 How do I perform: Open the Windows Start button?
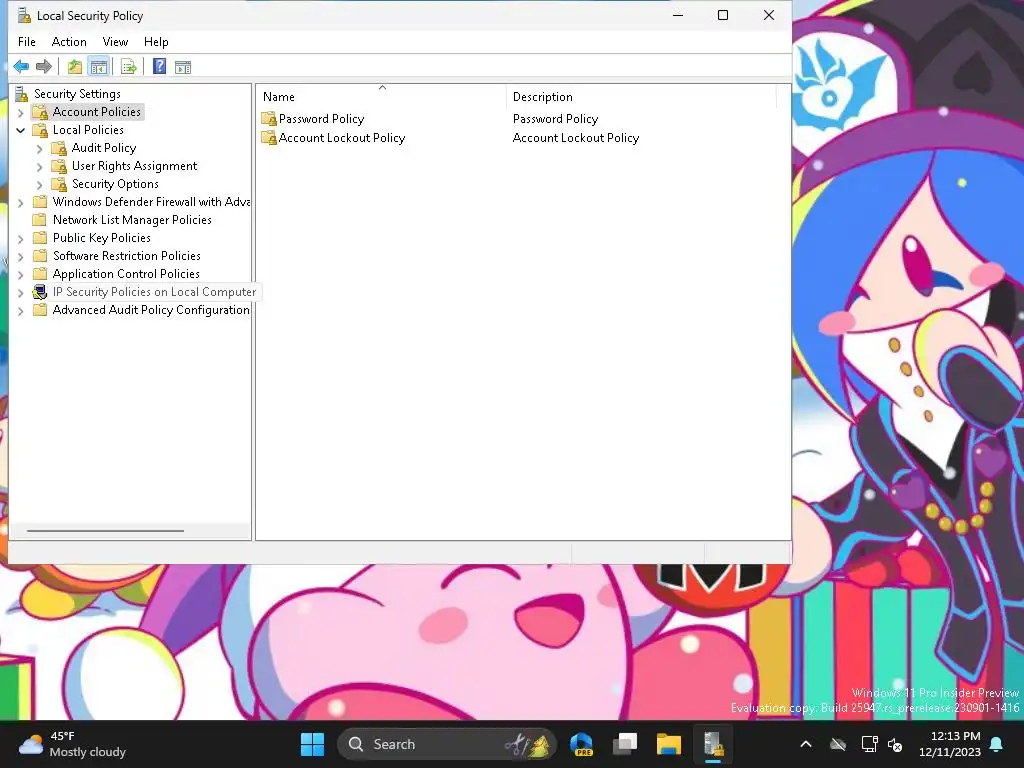pyautogui.click(x=312, y=744)
